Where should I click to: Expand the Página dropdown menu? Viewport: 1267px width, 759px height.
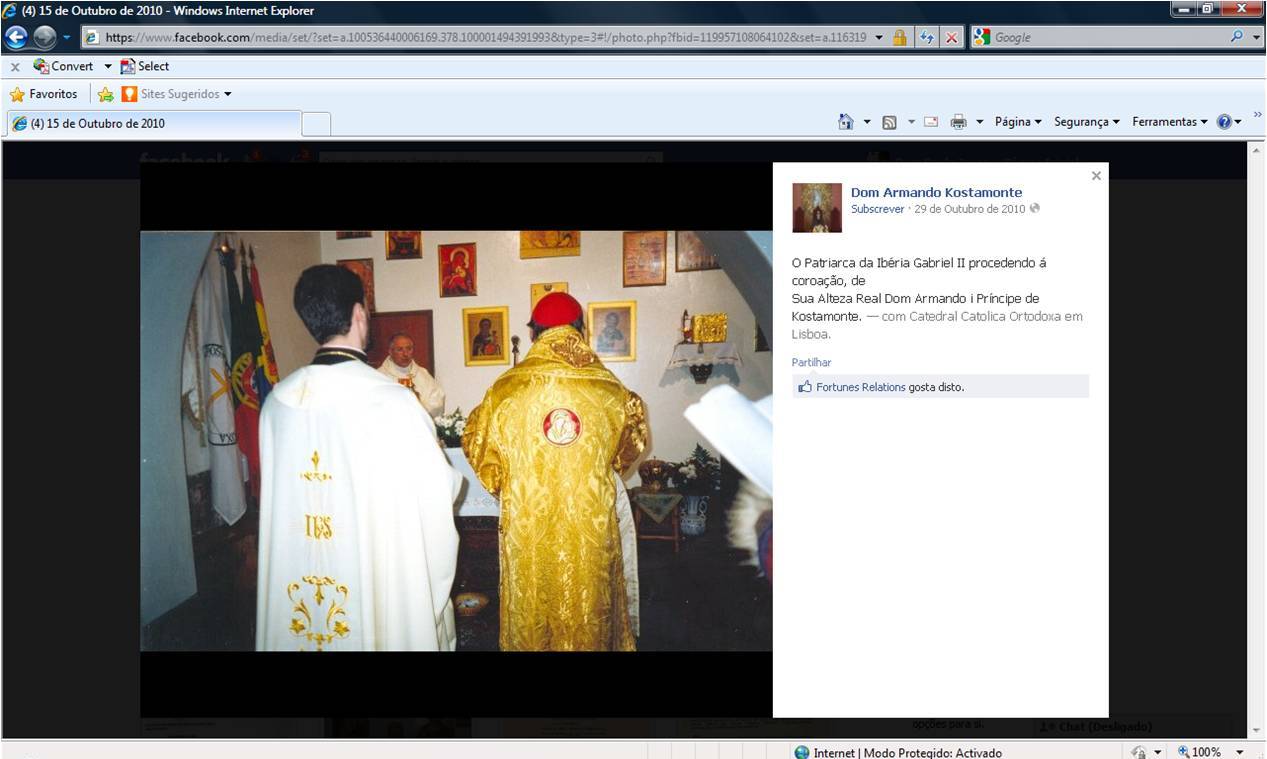click(x=1018, y=122)
